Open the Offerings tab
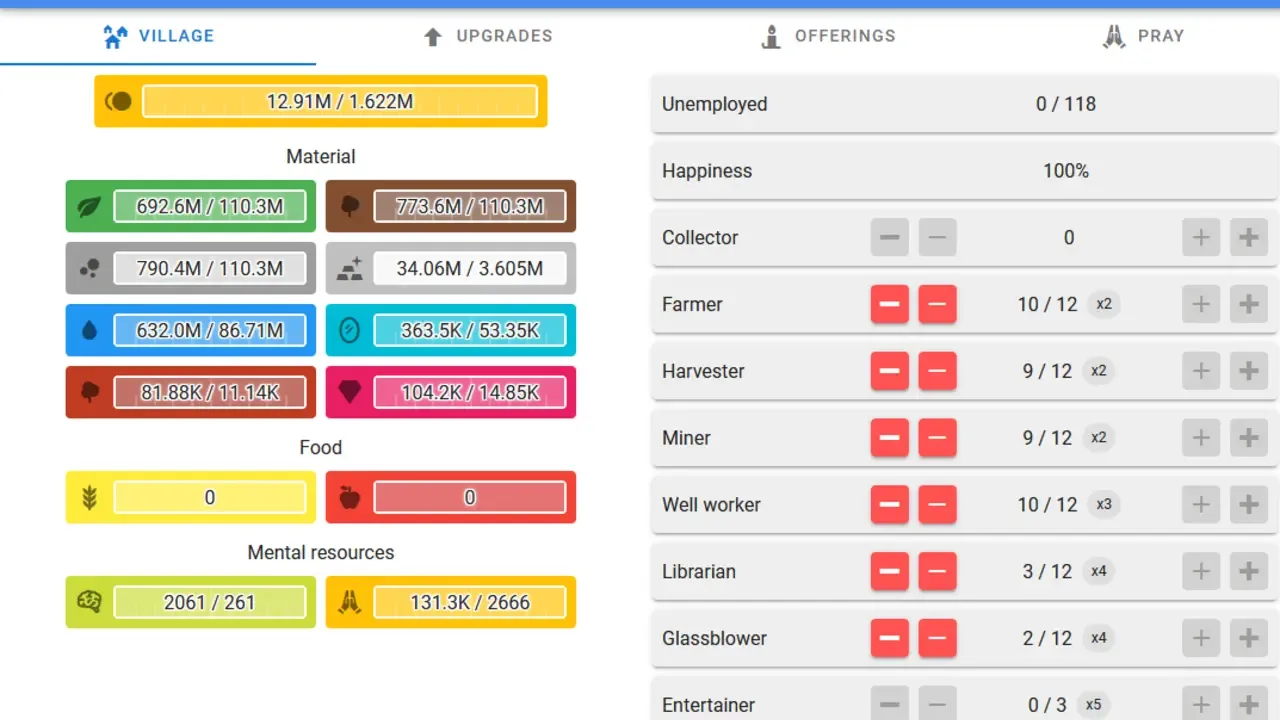This screenshot has width=1280, height=720. (827, 36)
